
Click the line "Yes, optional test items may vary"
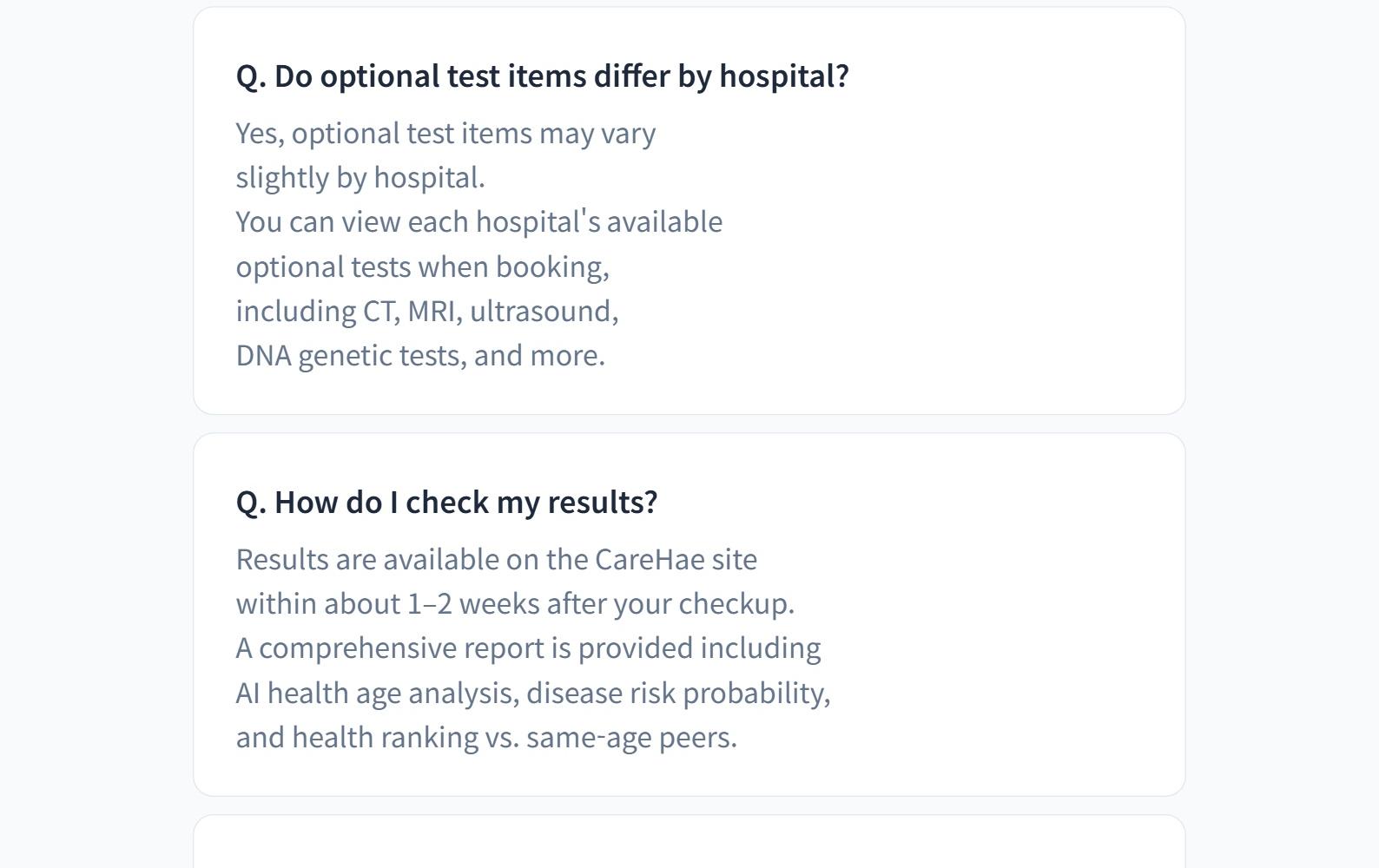click(445, 134)
